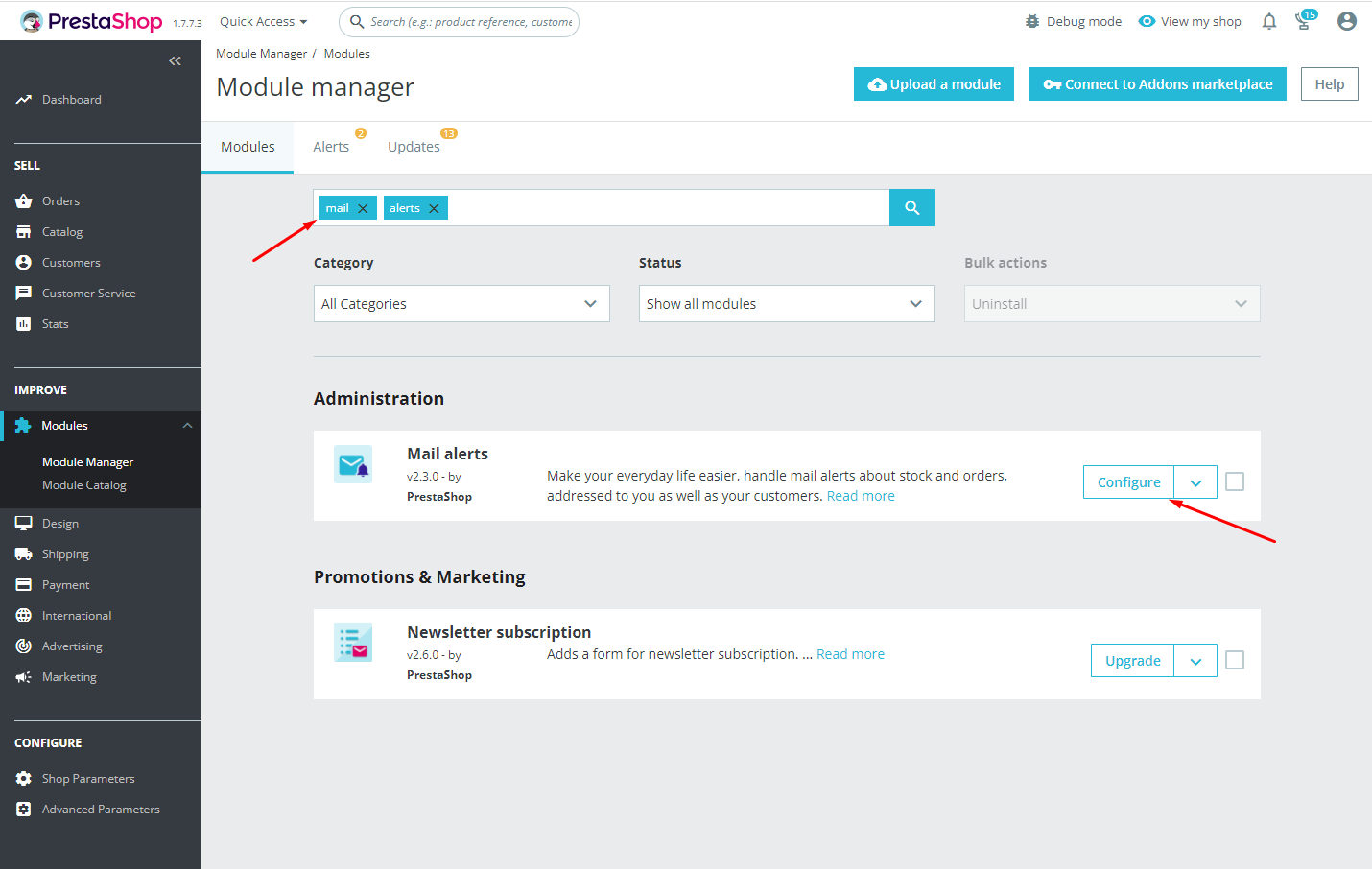This screenshot has height=869, width=1372.
Task: Click the Orders basket icon
Action: pos(24,201)
